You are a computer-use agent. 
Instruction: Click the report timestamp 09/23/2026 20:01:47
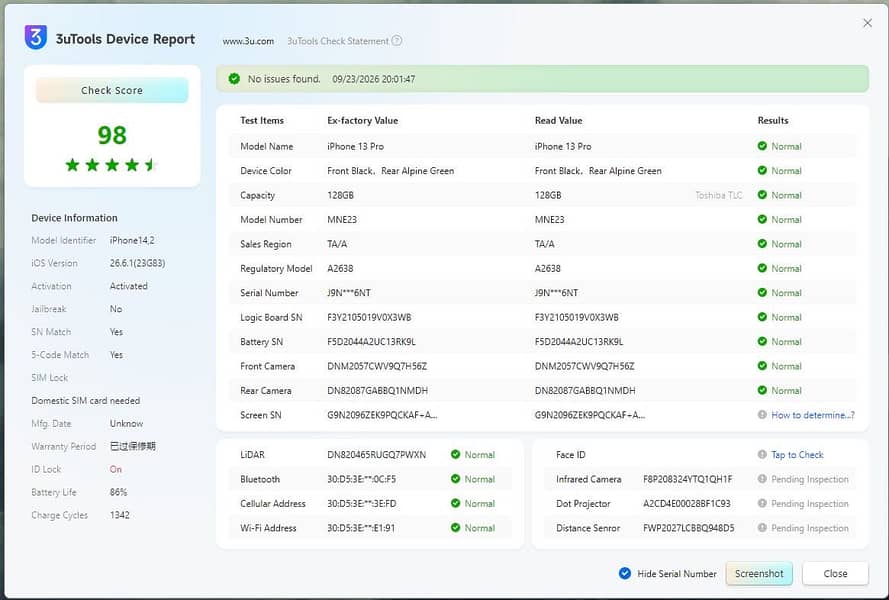(x=374, y=79)
